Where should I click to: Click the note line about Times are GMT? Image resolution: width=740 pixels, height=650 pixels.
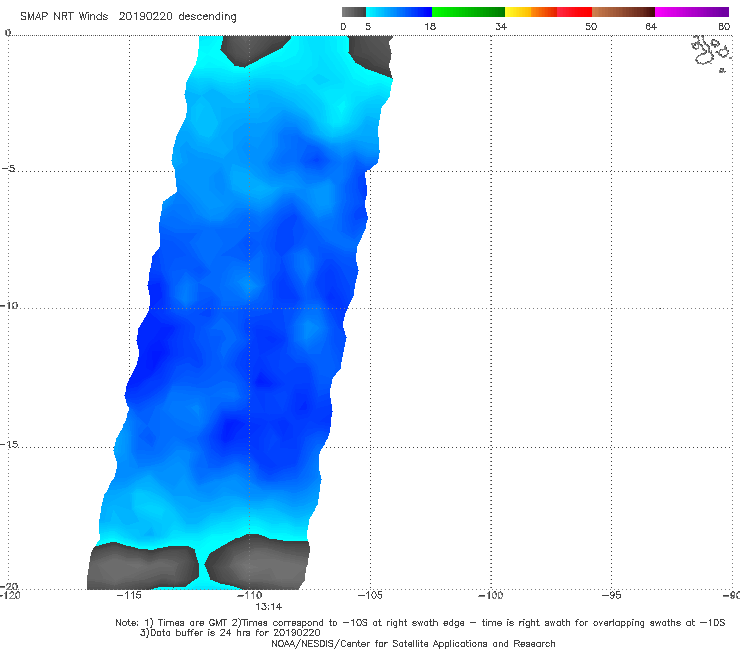pyautogui.click(x=420, y=623)
